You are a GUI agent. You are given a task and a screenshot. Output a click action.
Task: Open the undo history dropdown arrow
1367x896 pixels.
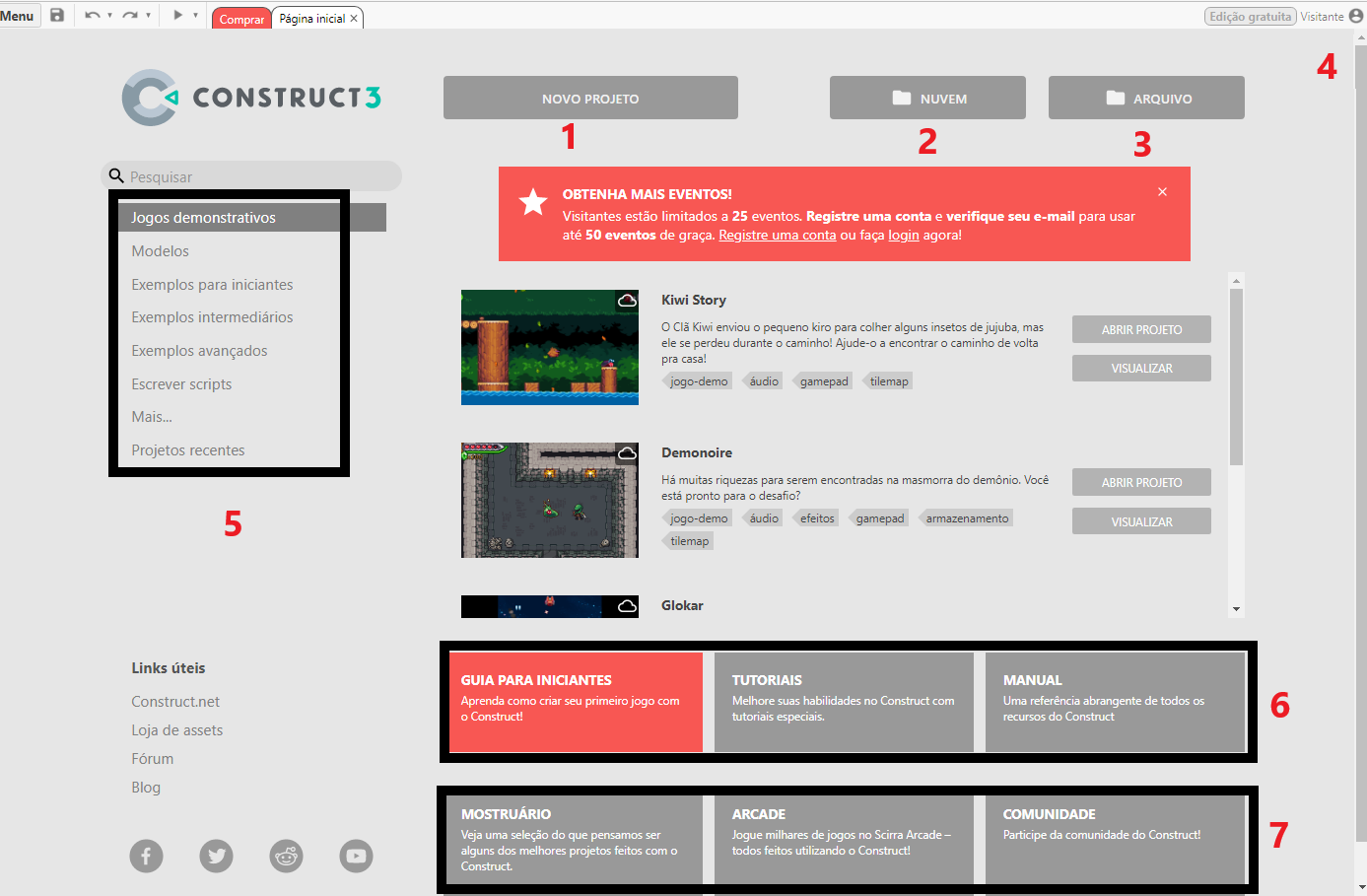(x=109, y=16)
